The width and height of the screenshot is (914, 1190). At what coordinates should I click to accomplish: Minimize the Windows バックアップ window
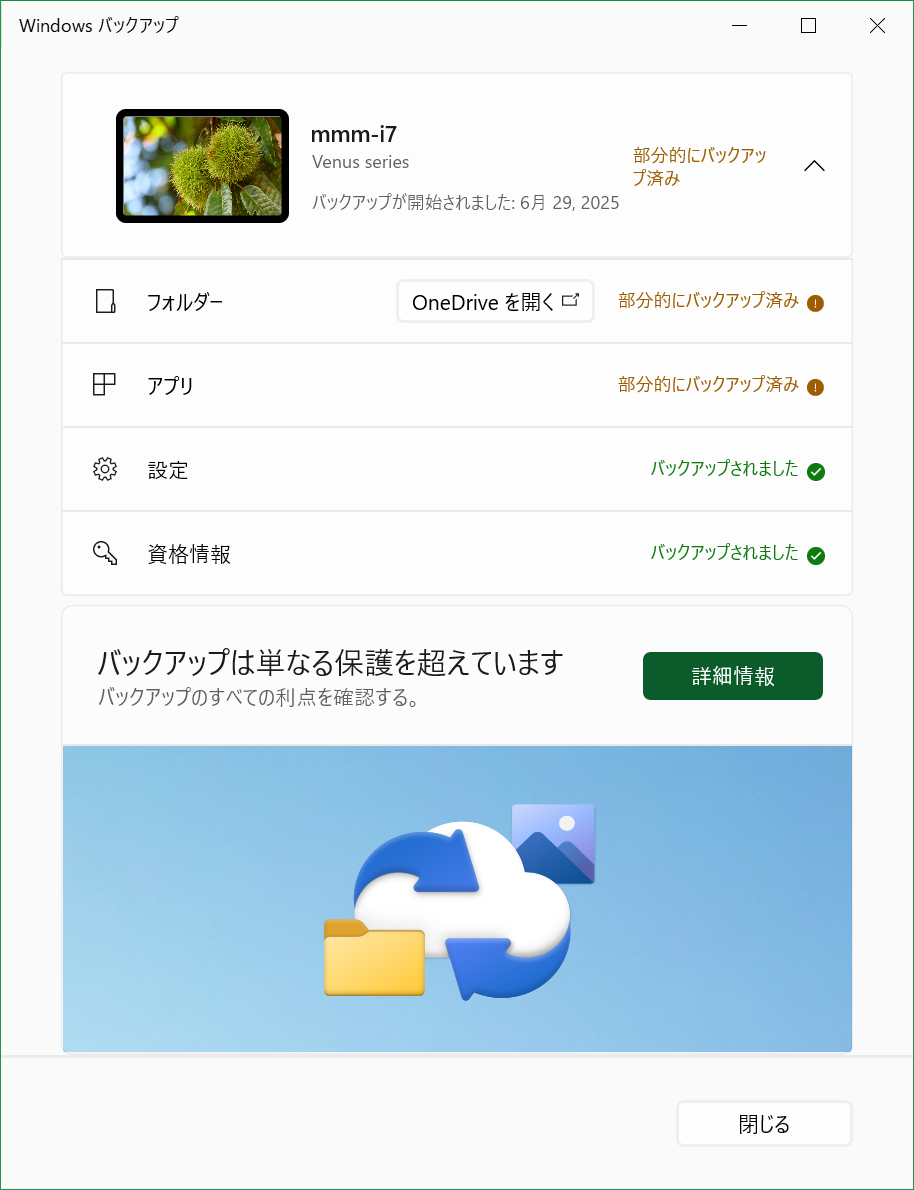click(740, 26)
